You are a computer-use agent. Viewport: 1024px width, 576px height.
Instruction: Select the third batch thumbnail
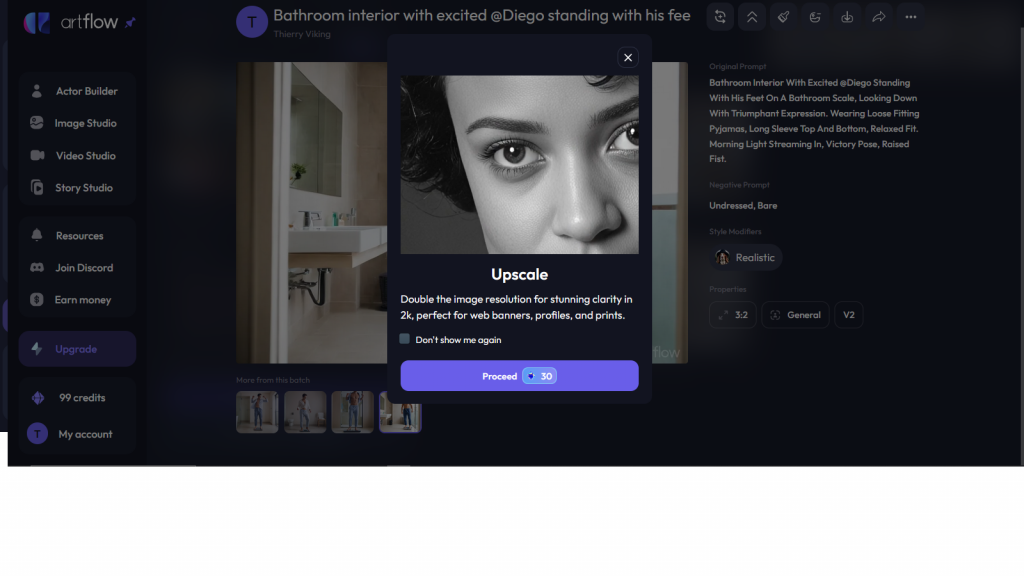(353, 412)
